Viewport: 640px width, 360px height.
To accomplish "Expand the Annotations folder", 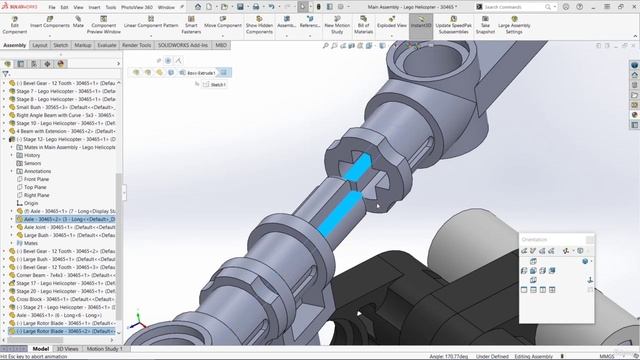I will (12, 171).
